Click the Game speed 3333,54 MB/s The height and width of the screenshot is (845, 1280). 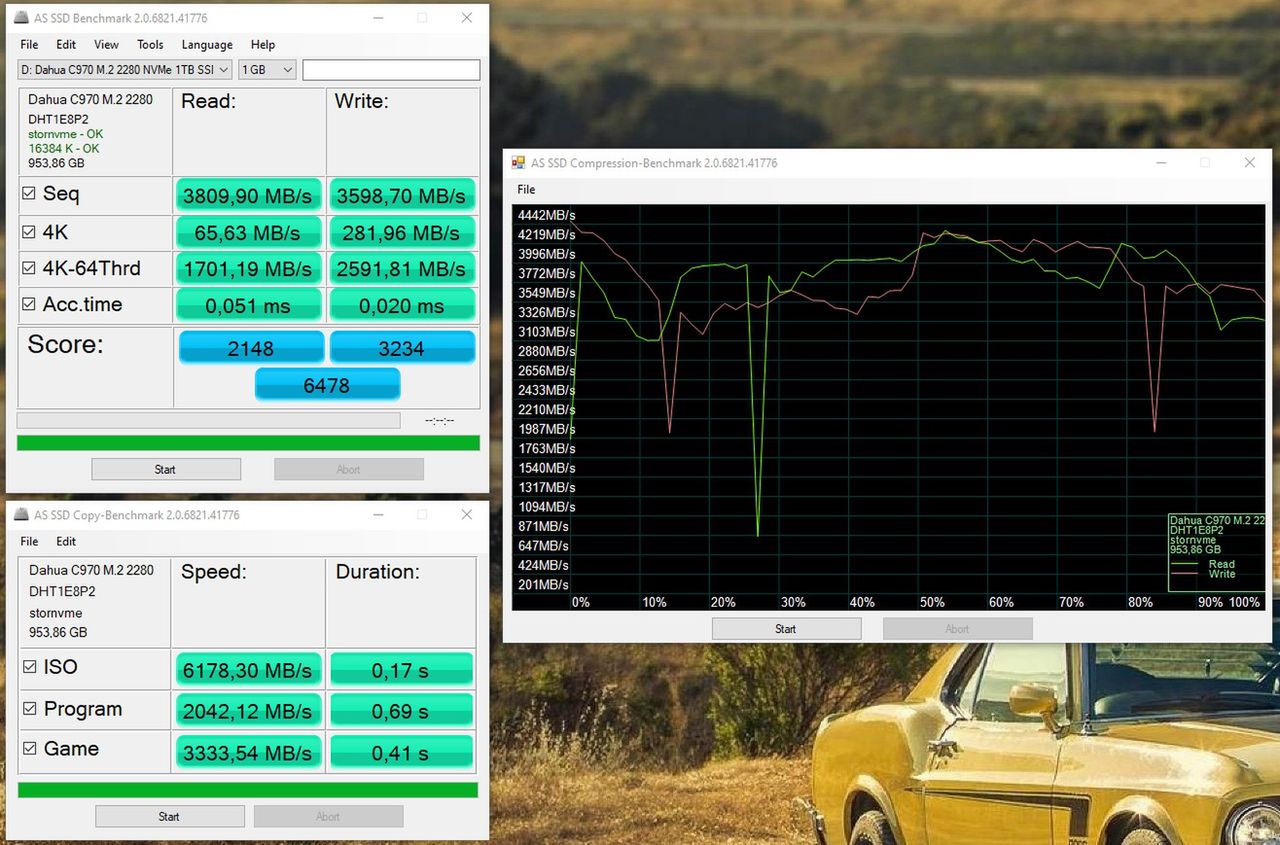(249, 752)
